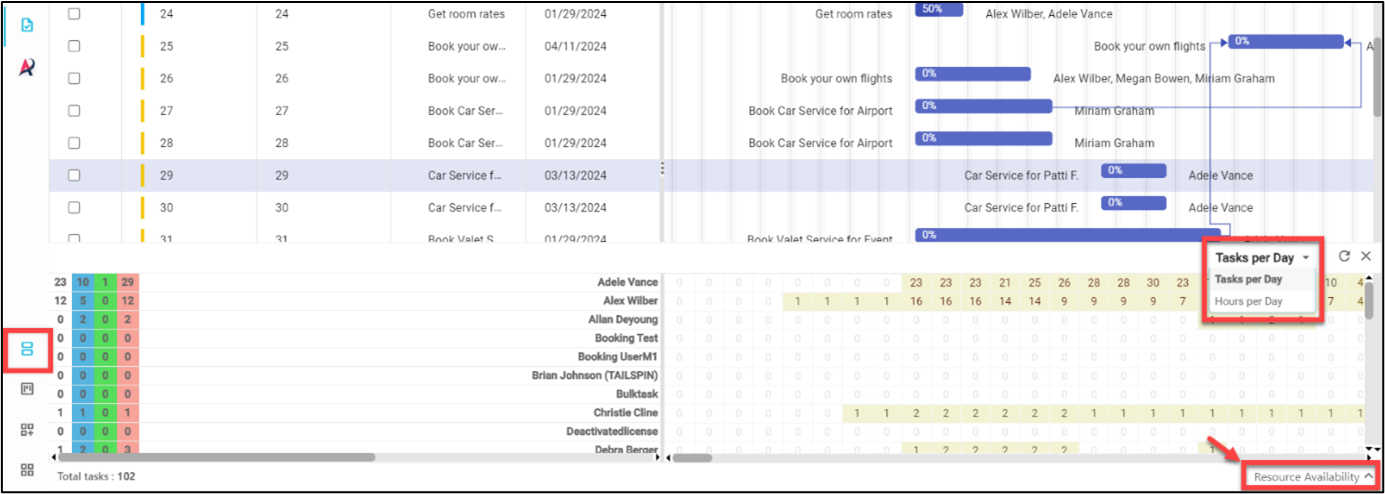Open the four-square grid icon at sidebar bottom
Viewport: 1385px width, 494px height.
click(x=27, y=469)
